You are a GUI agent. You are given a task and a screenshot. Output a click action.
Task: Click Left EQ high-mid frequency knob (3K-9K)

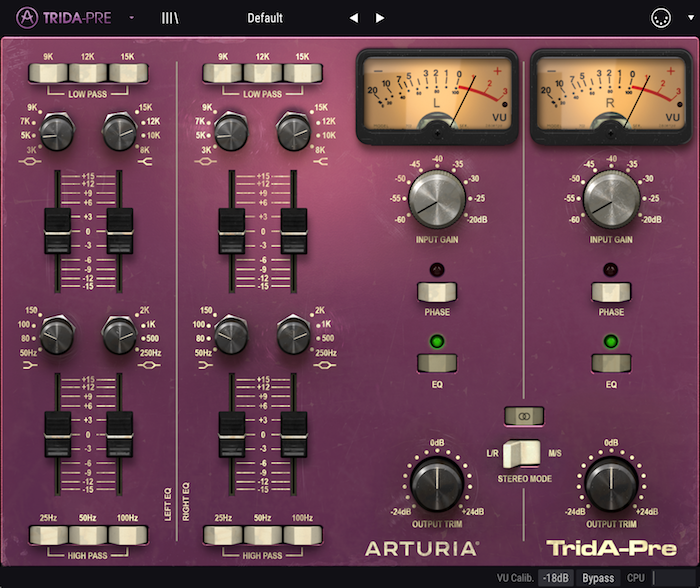(x=57, y=131)
